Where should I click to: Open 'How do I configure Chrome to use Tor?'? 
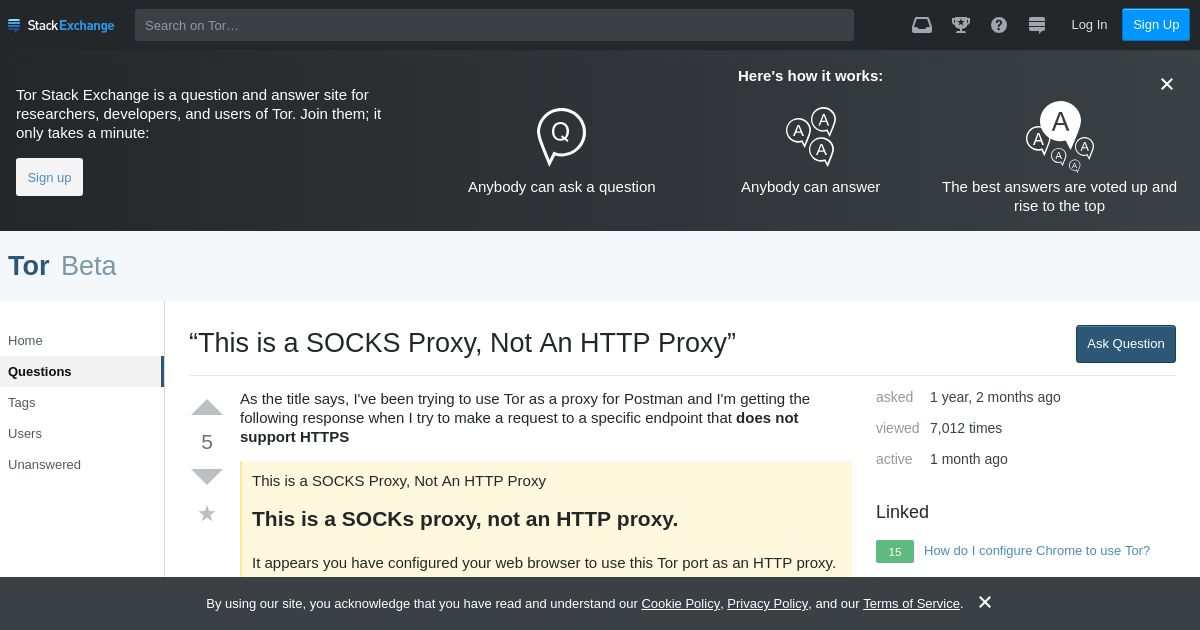click(1037, 551)
